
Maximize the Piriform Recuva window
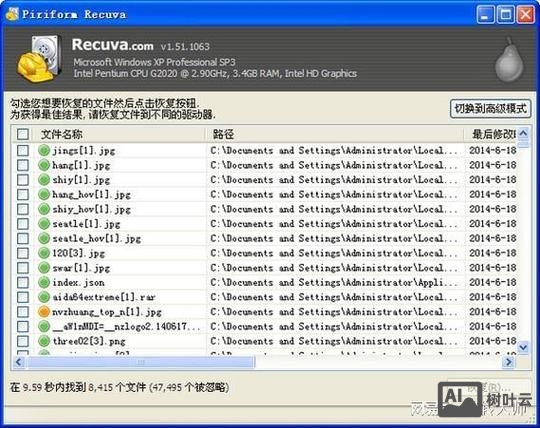point(506,15)
